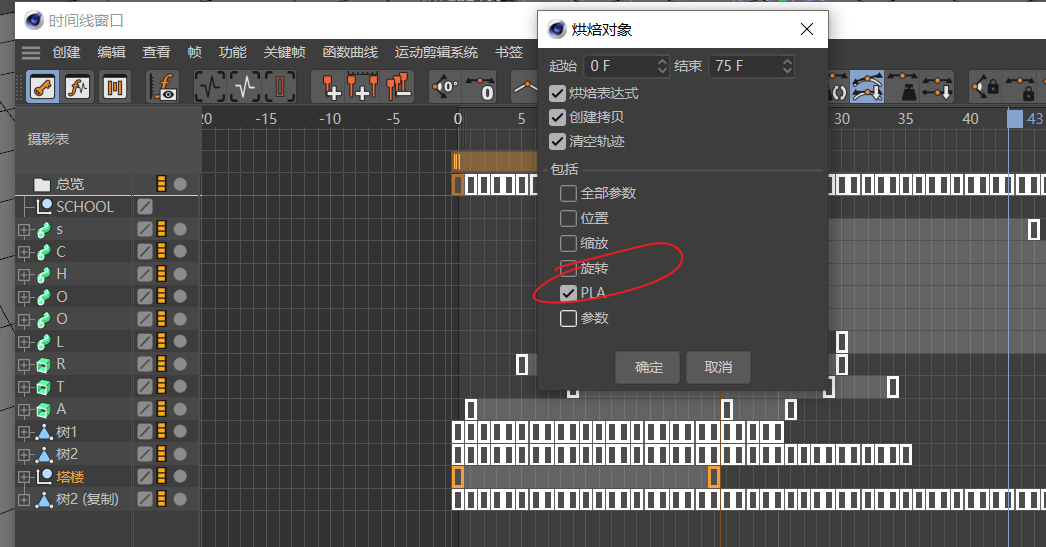Click the gray dot beside 总览
The width and height of the screenshot is (1046, 547).
click(180, 184)
